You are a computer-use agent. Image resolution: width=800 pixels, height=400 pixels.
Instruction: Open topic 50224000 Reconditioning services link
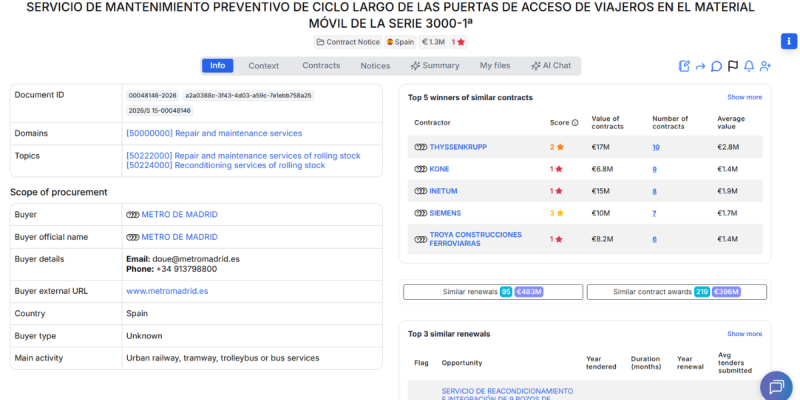pos(226,166)
